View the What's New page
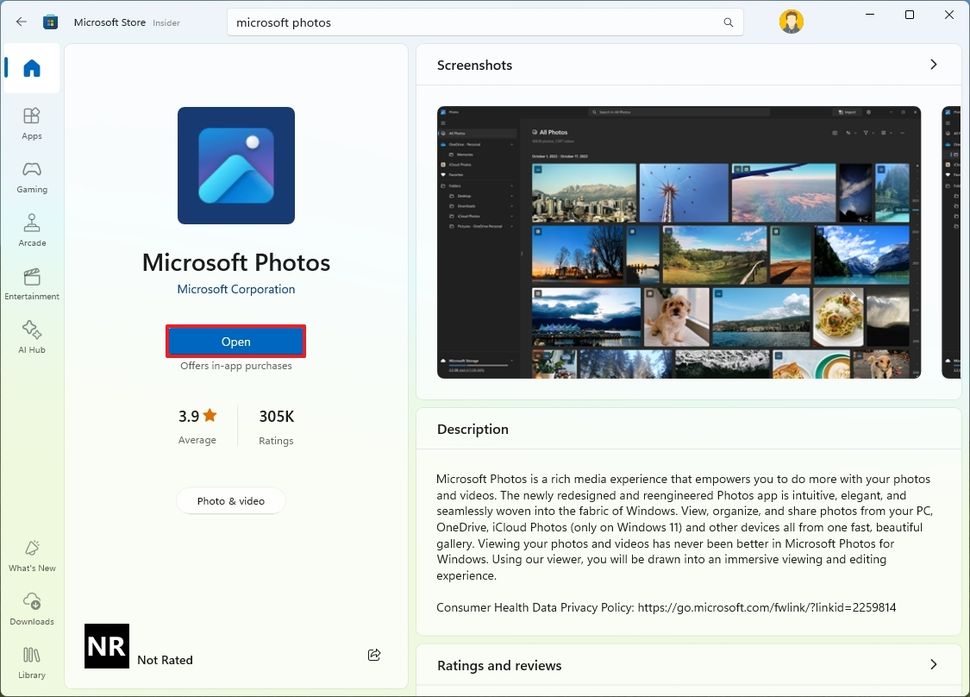Viewport: 970px width, 697px height. pos(31,554)
